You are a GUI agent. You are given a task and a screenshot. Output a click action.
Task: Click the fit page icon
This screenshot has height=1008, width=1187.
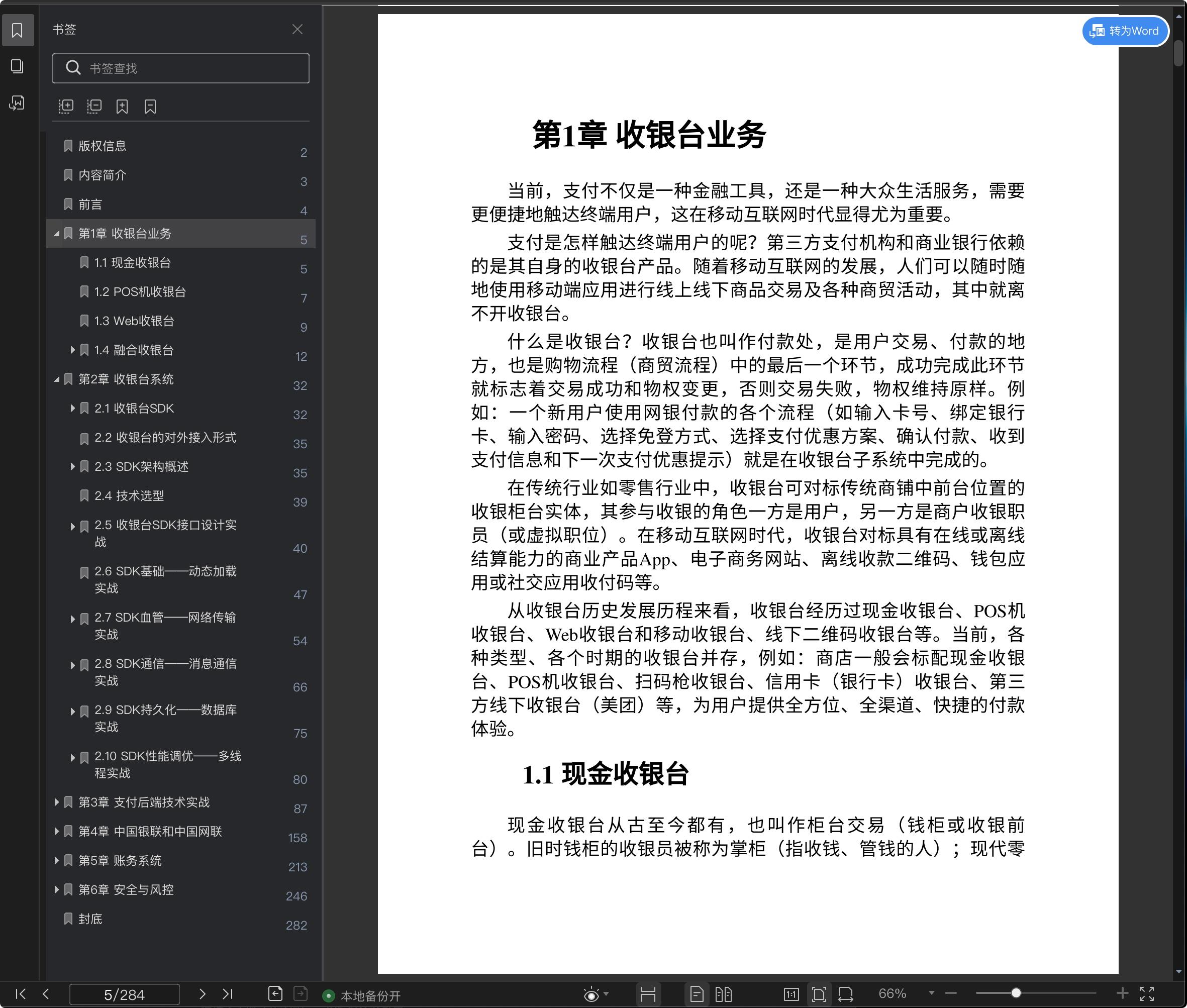819,994
